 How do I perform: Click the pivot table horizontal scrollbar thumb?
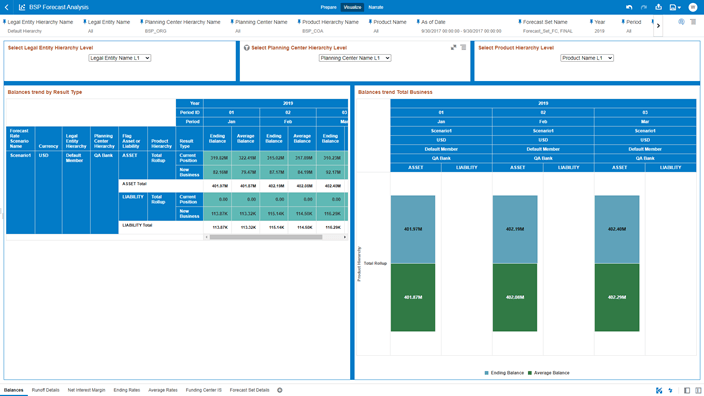[266, 237]
